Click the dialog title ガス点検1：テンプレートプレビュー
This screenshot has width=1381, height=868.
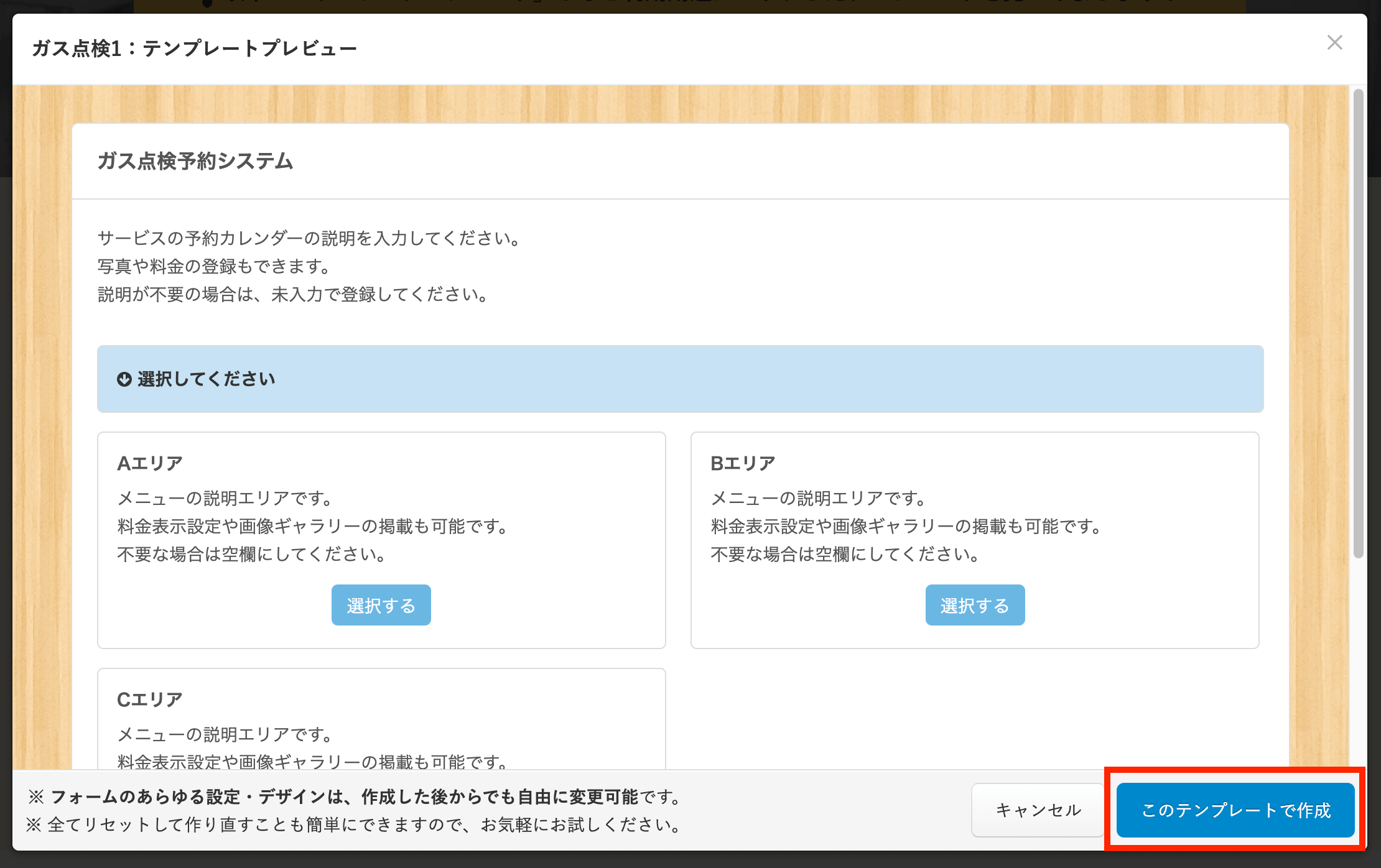[x=194, y=48]
